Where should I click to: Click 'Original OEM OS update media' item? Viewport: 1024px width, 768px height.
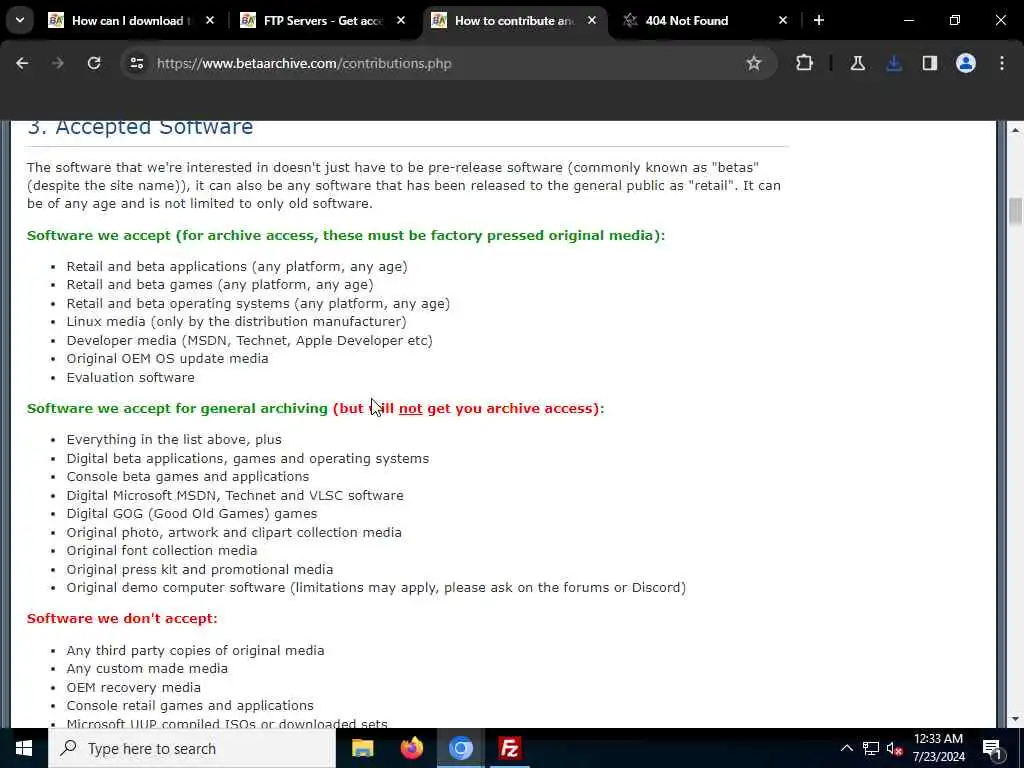coord(167,359)
